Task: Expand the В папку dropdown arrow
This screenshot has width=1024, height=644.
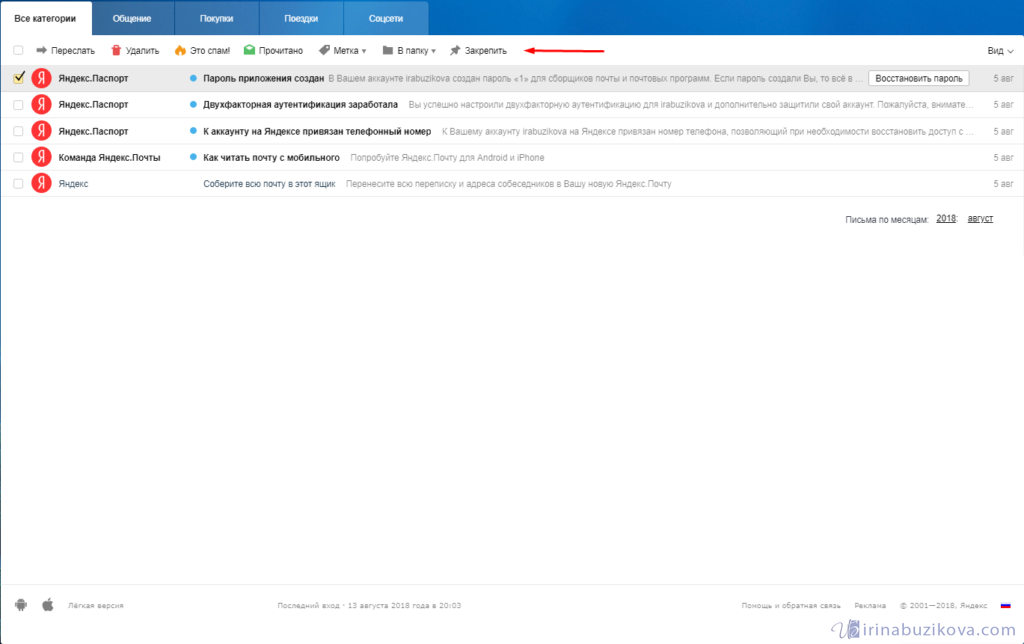Action: pyautogui.click(x=433, y=51)
